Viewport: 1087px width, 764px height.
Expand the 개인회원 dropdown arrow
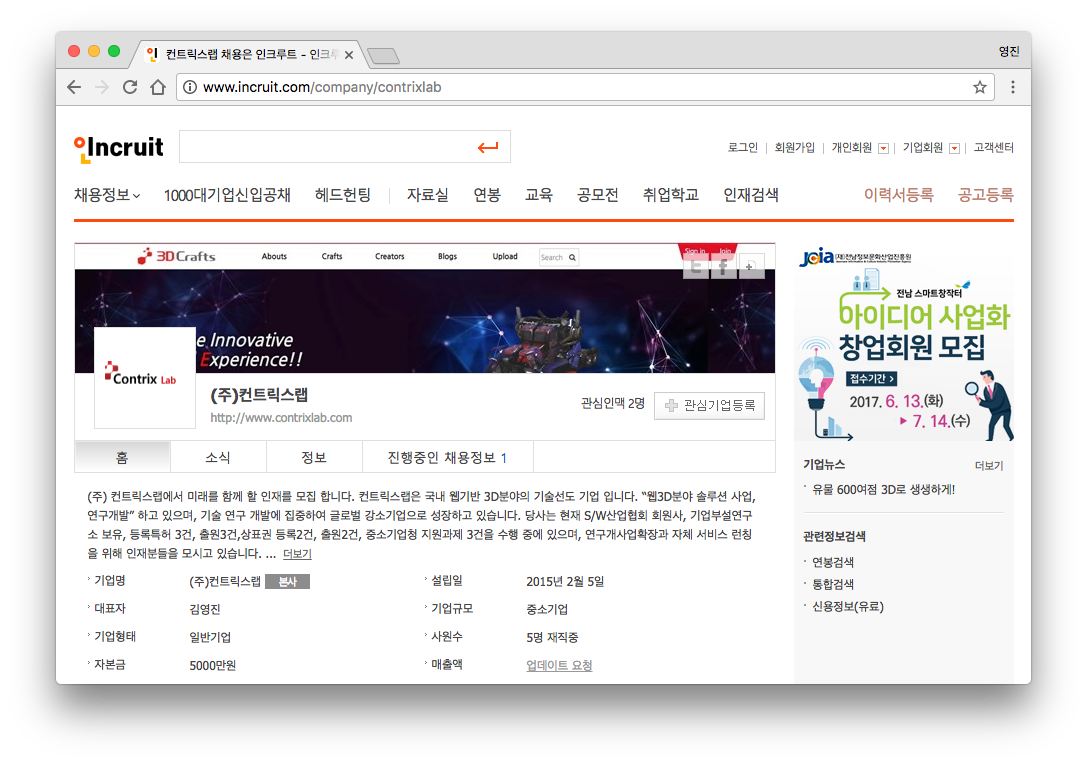883,148
